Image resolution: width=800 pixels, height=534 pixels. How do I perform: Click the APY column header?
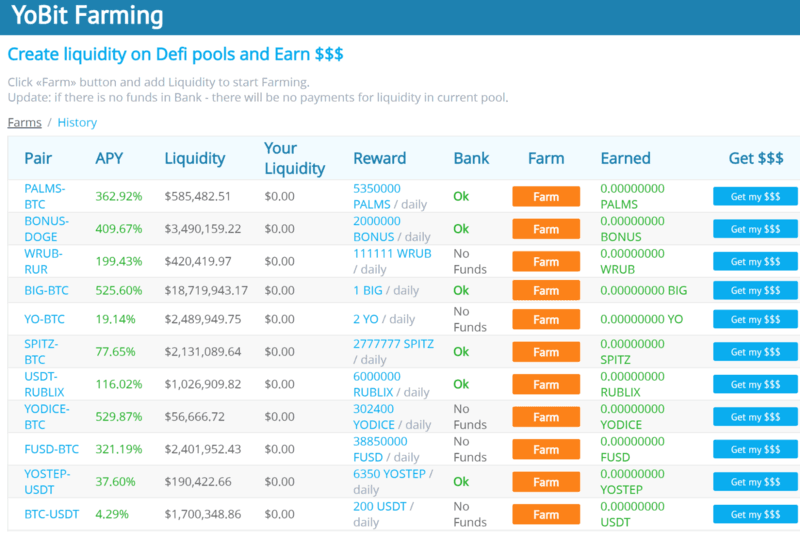[x=109, y=158]
